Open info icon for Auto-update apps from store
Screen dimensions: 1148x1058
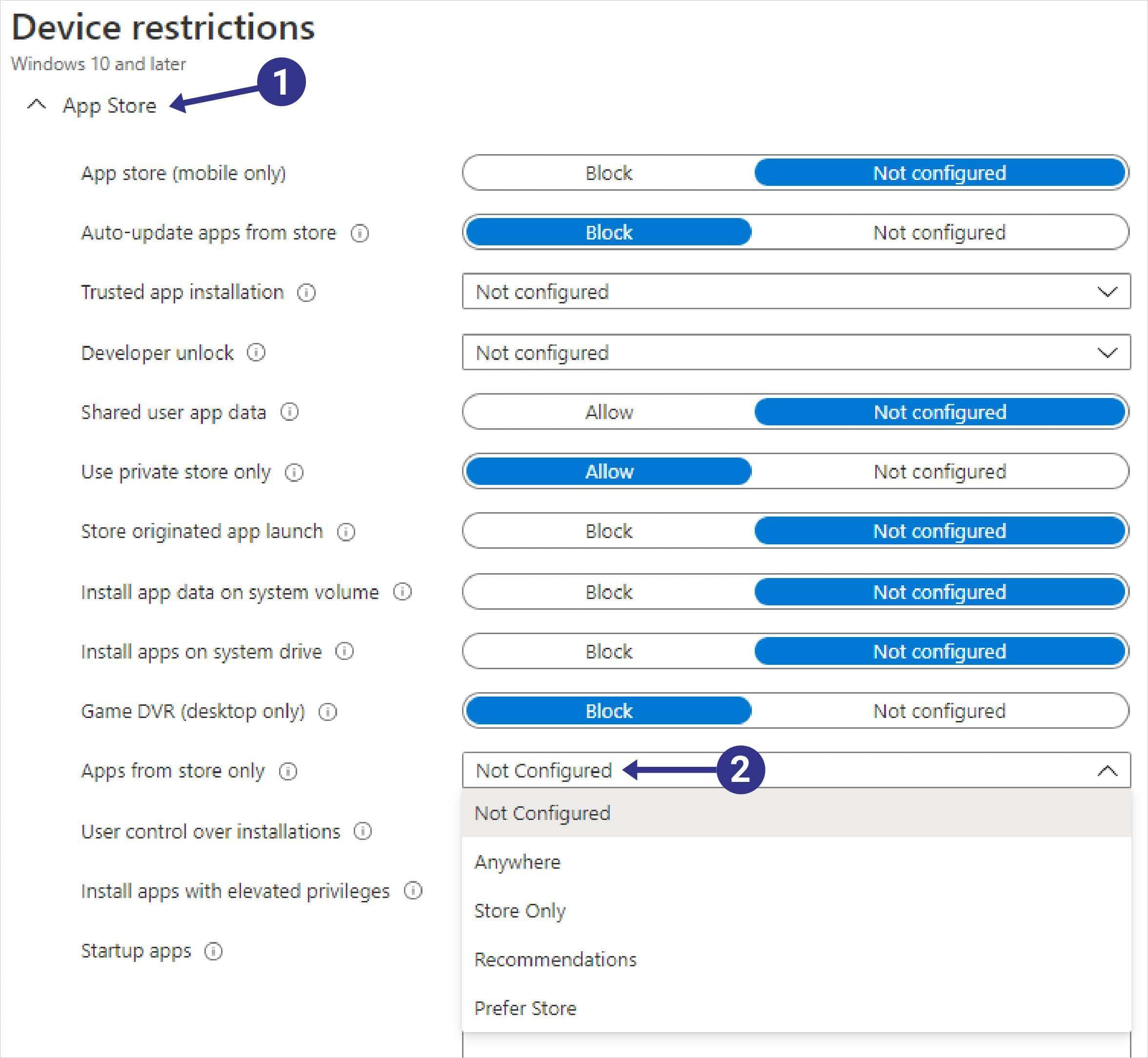pos(360,233)
